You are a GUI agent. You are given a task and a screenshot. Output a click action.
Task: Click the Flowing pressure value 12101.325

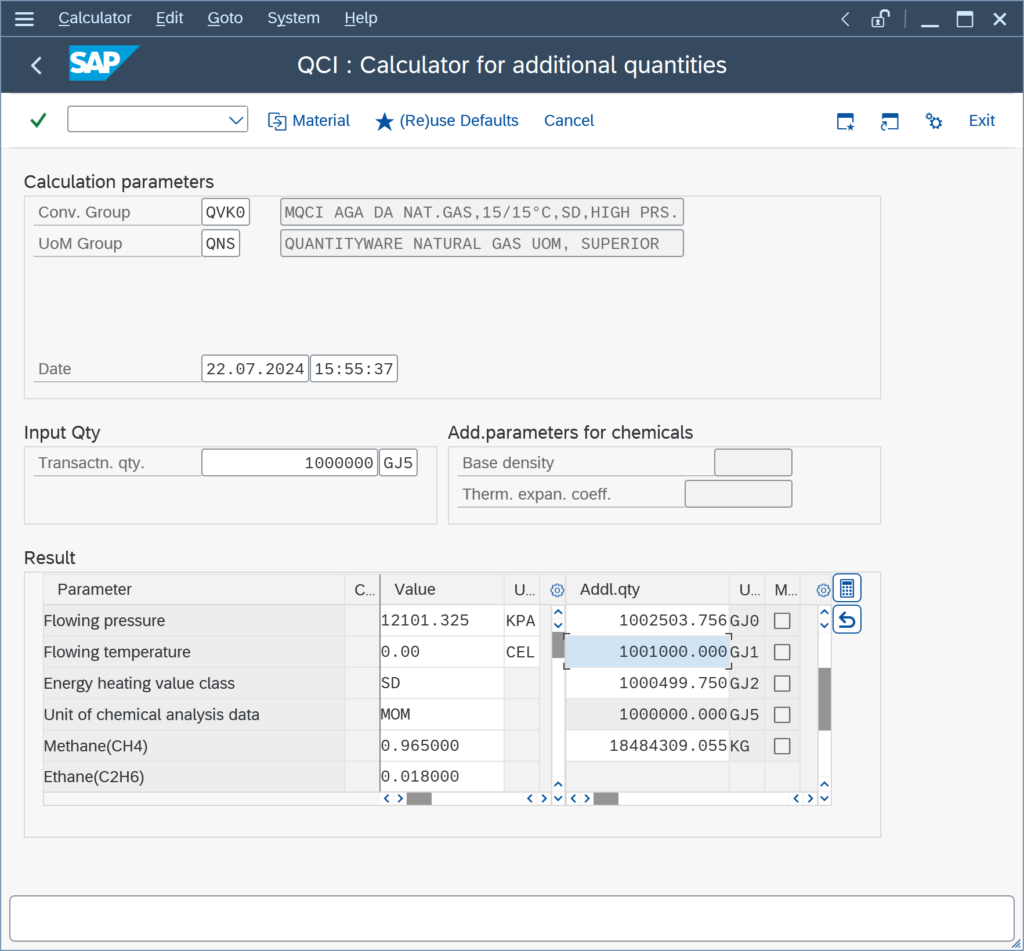(441, 621)
